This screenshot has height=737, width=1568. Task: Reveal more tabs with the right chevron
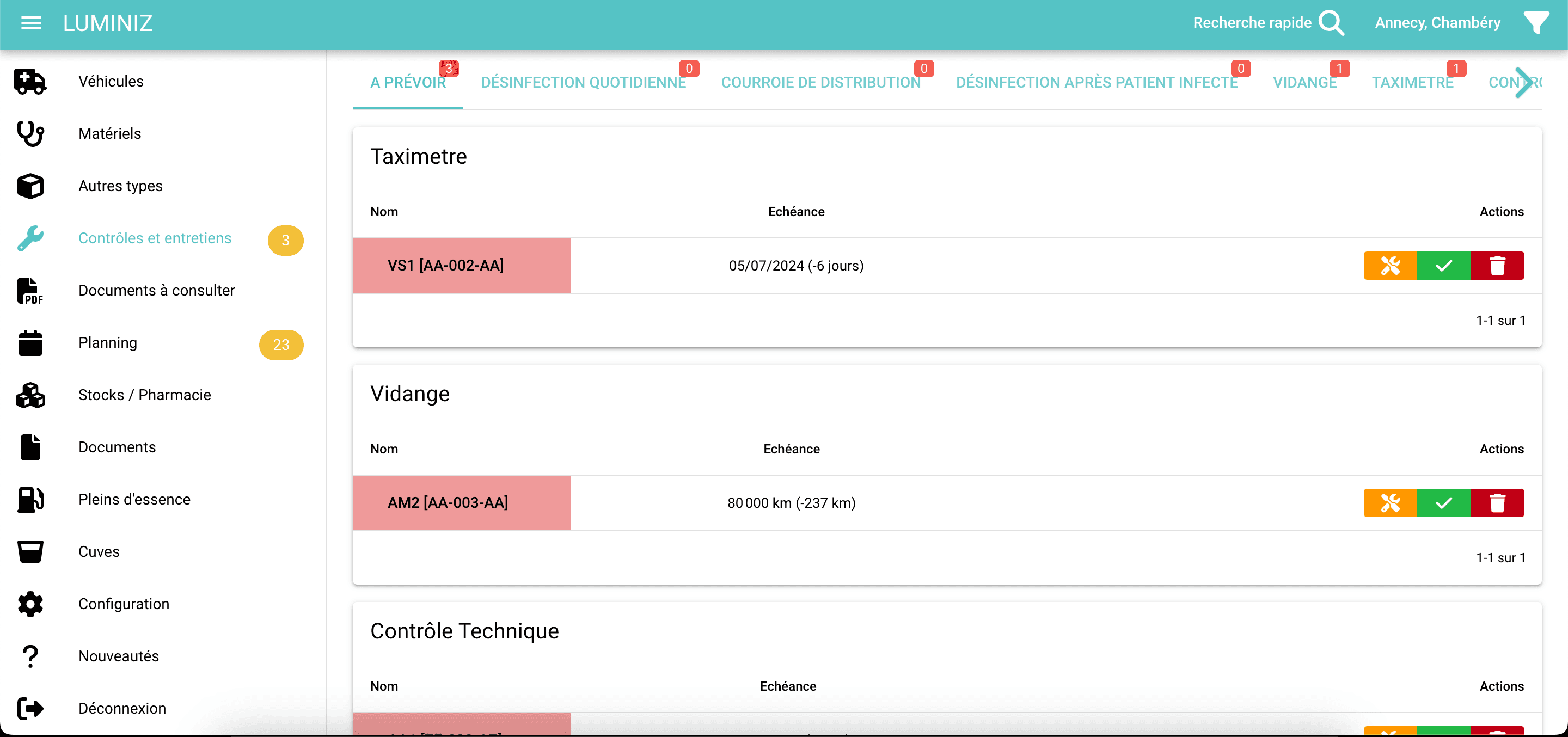(1526, 82)
